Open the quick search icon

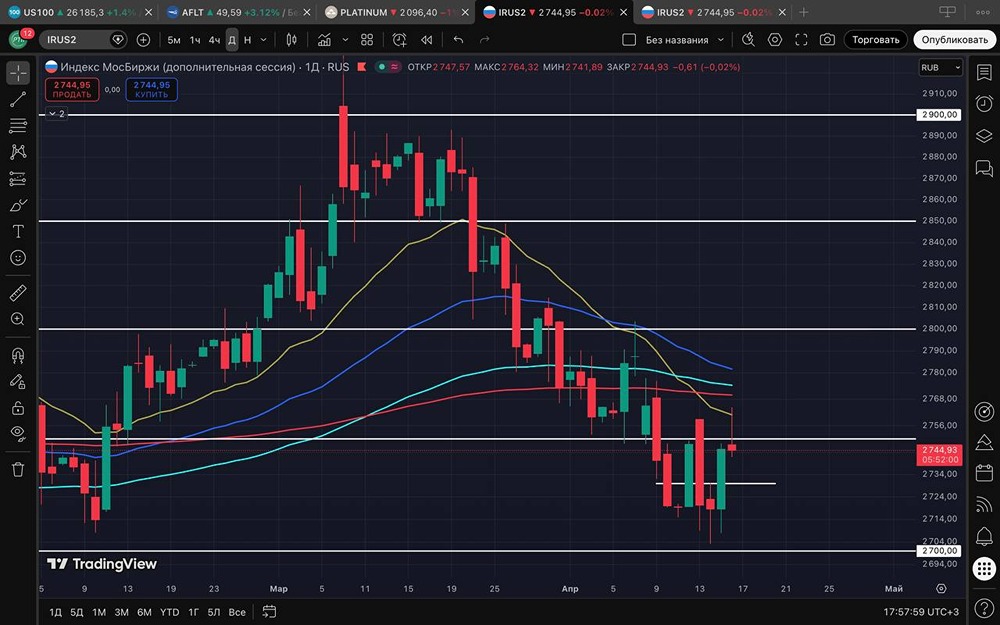tap(748, 40)
